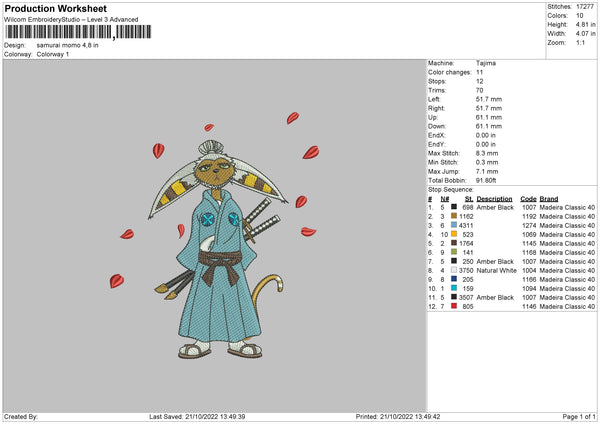Image resolution: width=600 pixels, height=424 pixels.
Task: Click the samurai embroidery design preview
Action: (215, 237)
